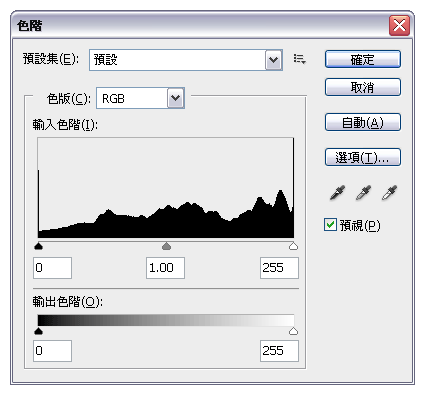Click the output highlight field 255
Viewport: 425px width, 395px height.
point(279,351)
